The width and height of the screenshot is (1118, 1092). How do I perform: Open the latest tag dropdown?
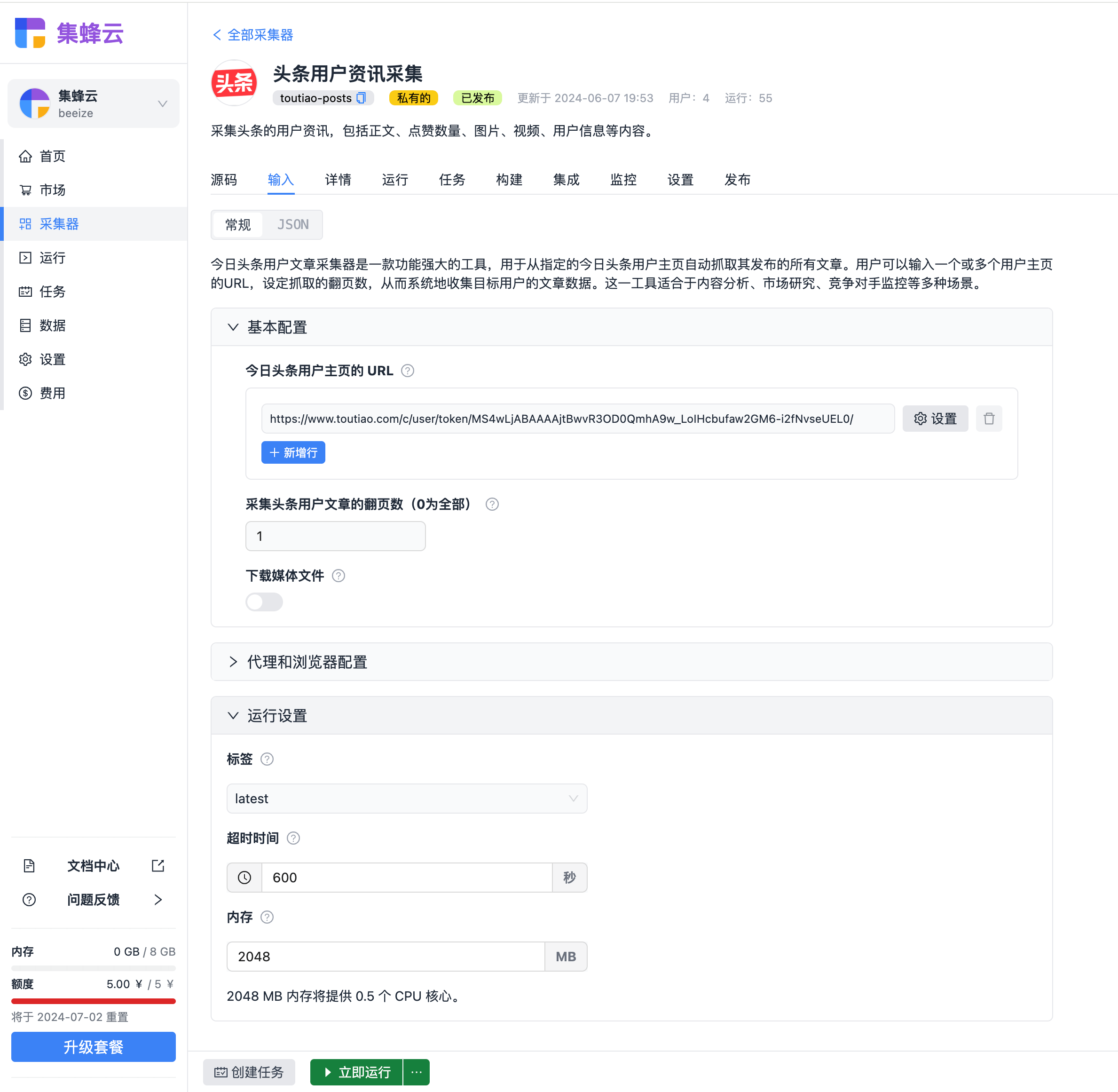[407, 799]
